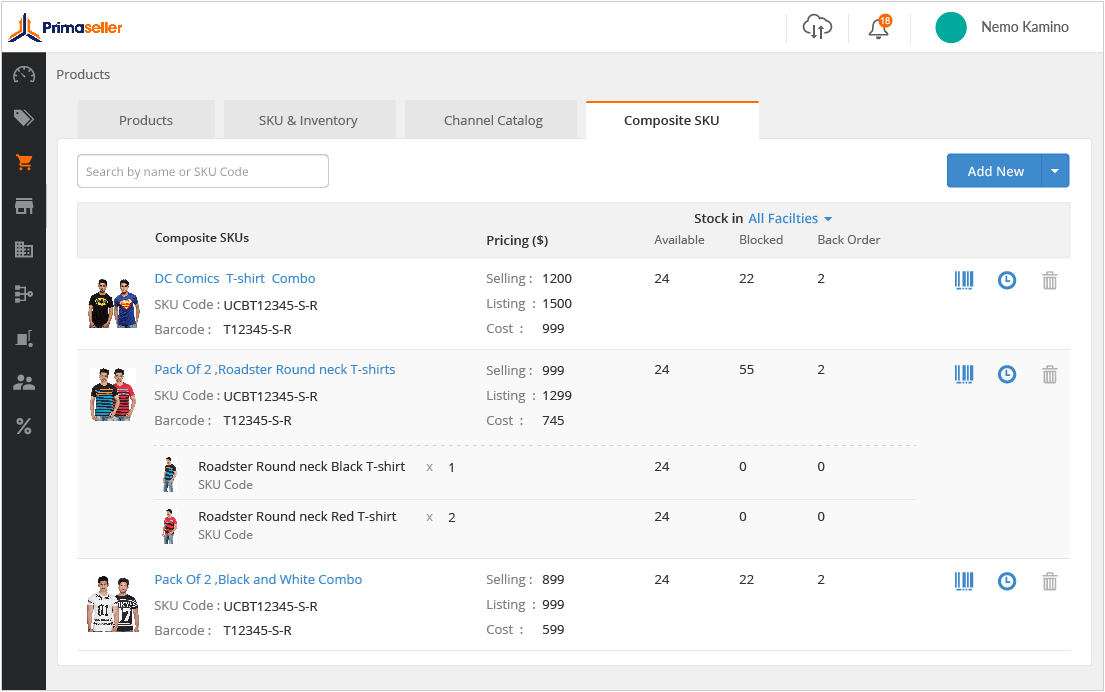Image resolution: width=1105 pixels, height=692 pixels.
Task: Click listing price 1299 value
Action: (x=557, y=396)
